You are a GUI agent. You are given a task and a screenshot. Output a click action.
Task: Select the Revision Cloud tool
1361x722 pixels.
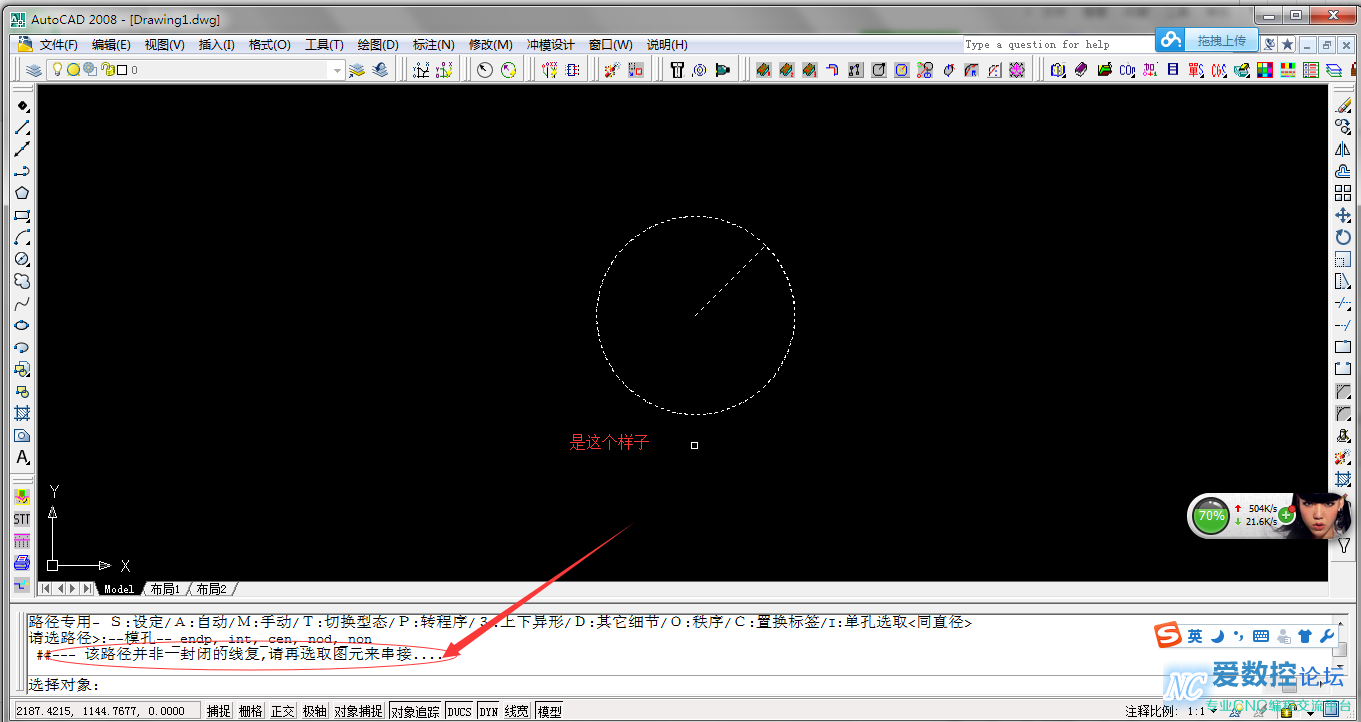coord(22,281)
